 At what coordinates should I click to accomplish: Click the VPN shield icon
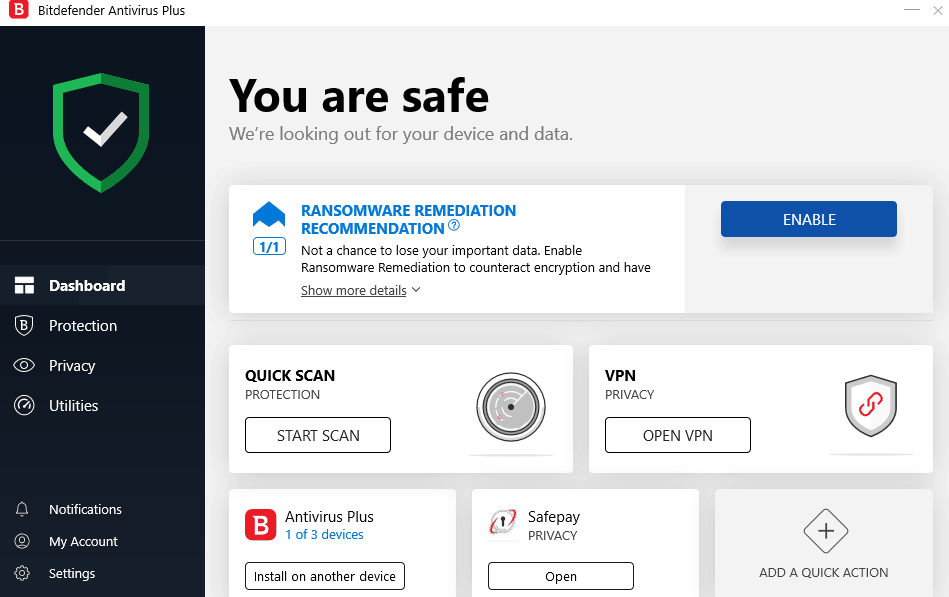[870, 407]
